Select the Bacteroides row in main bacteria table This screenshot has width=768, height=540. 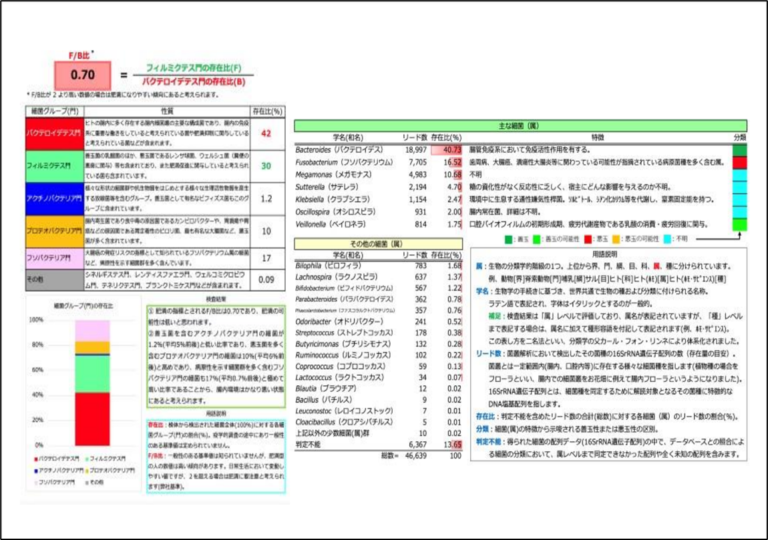pos(378,149)
